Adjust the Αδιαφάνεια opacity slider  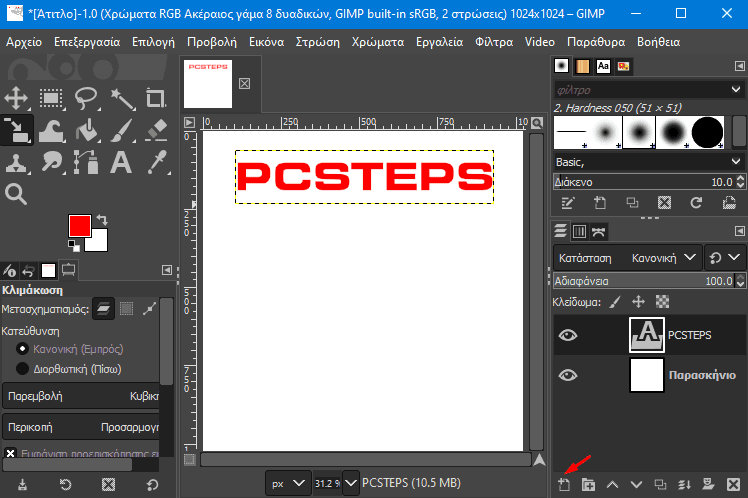coord(644,281)
